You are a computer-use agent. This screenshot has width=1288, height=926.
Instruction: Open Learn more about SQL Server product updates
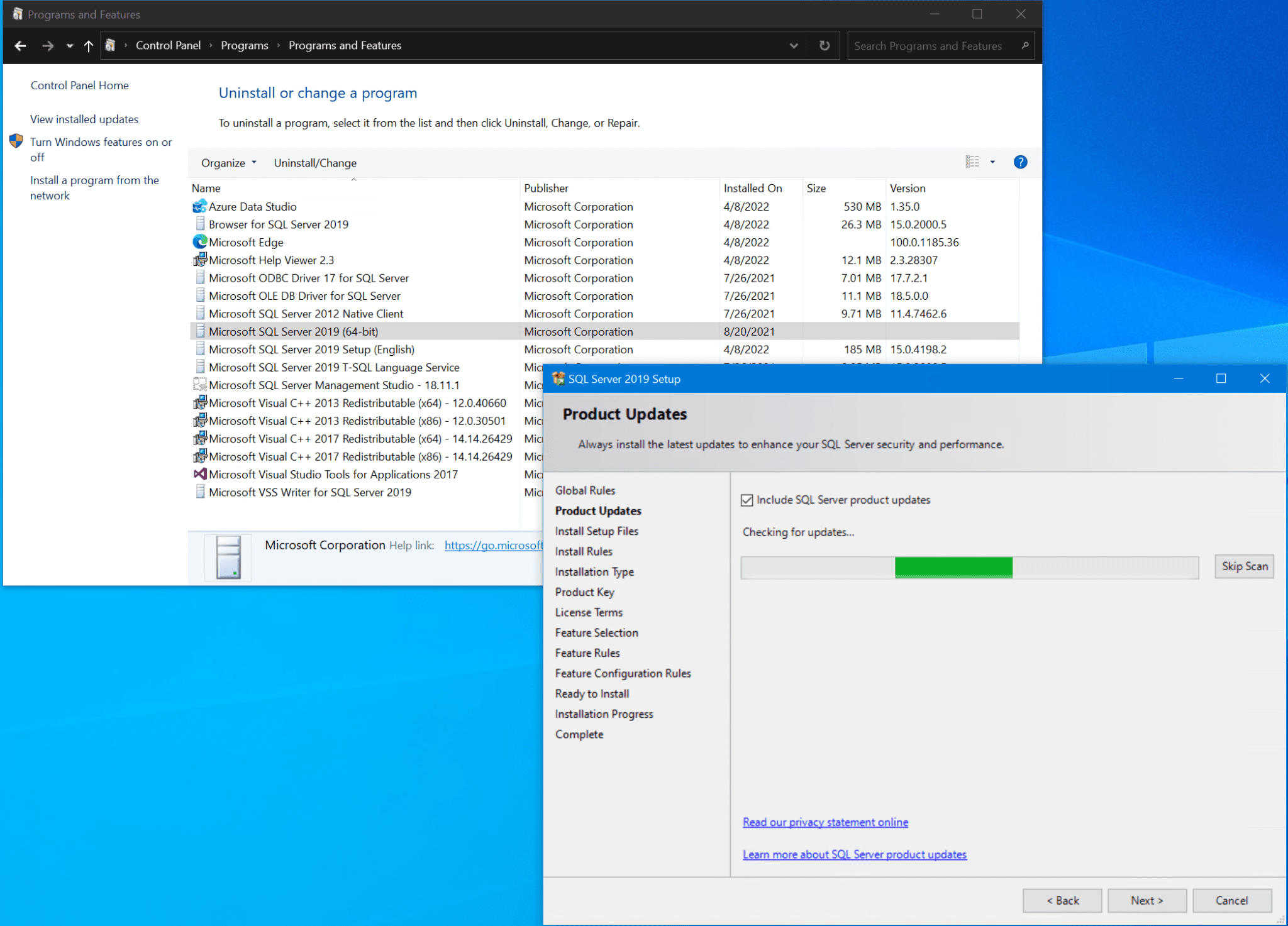pos(855,854)
